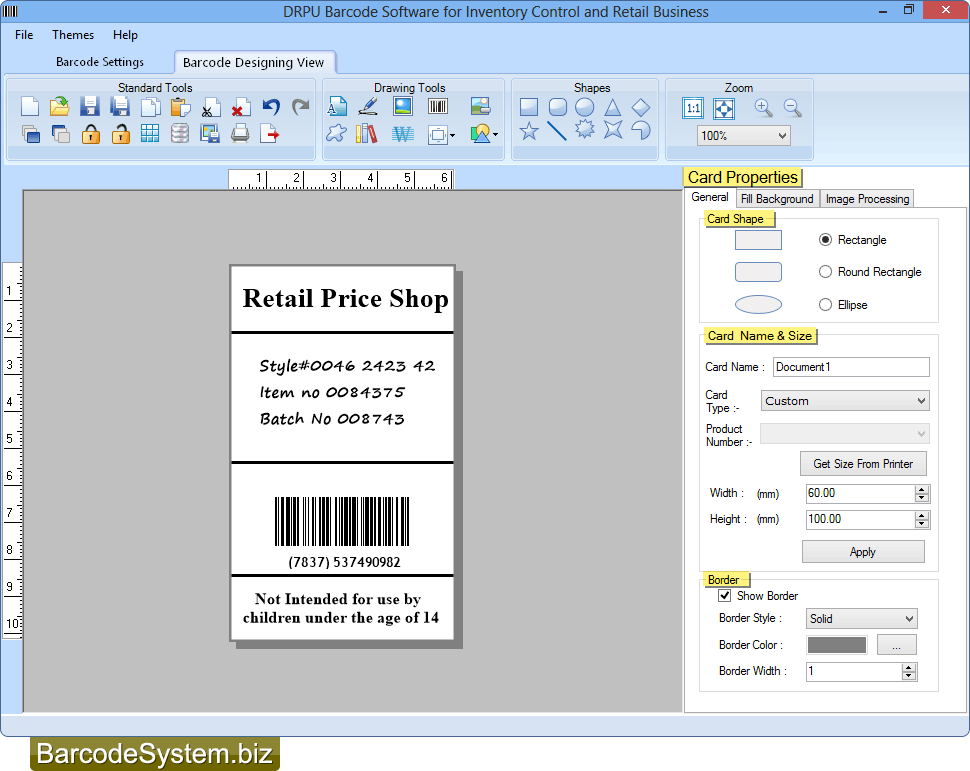This screenshot has height=771, width=970.
Task: Copy the selected object
Action: point(150,106)
